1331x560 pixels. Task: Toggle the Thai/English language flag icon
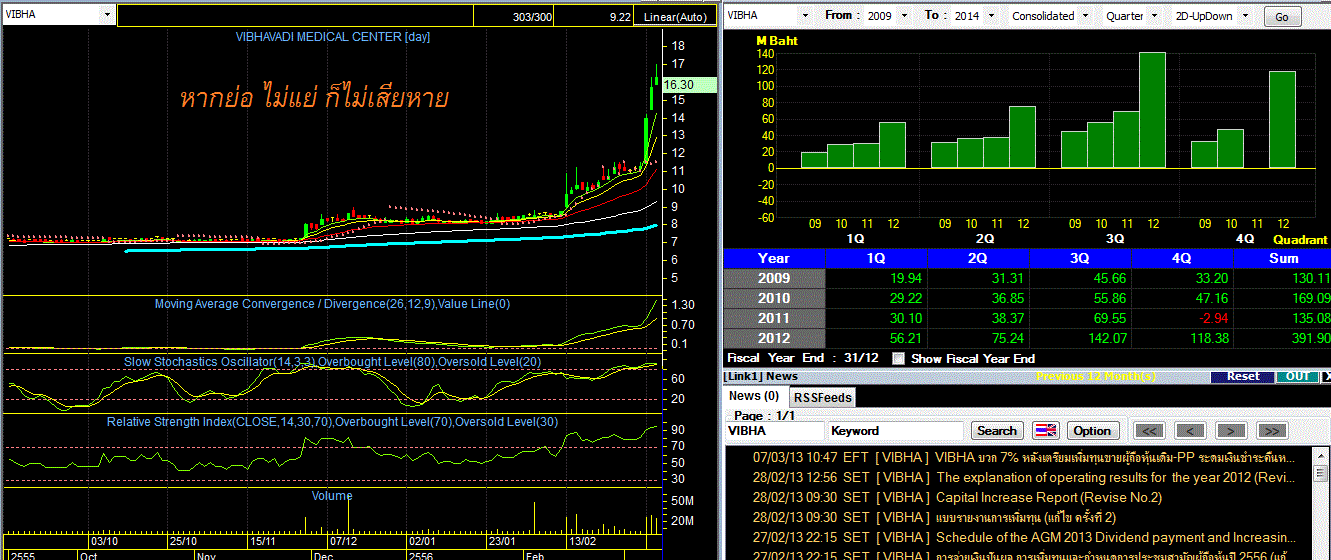click(1045, 430)
